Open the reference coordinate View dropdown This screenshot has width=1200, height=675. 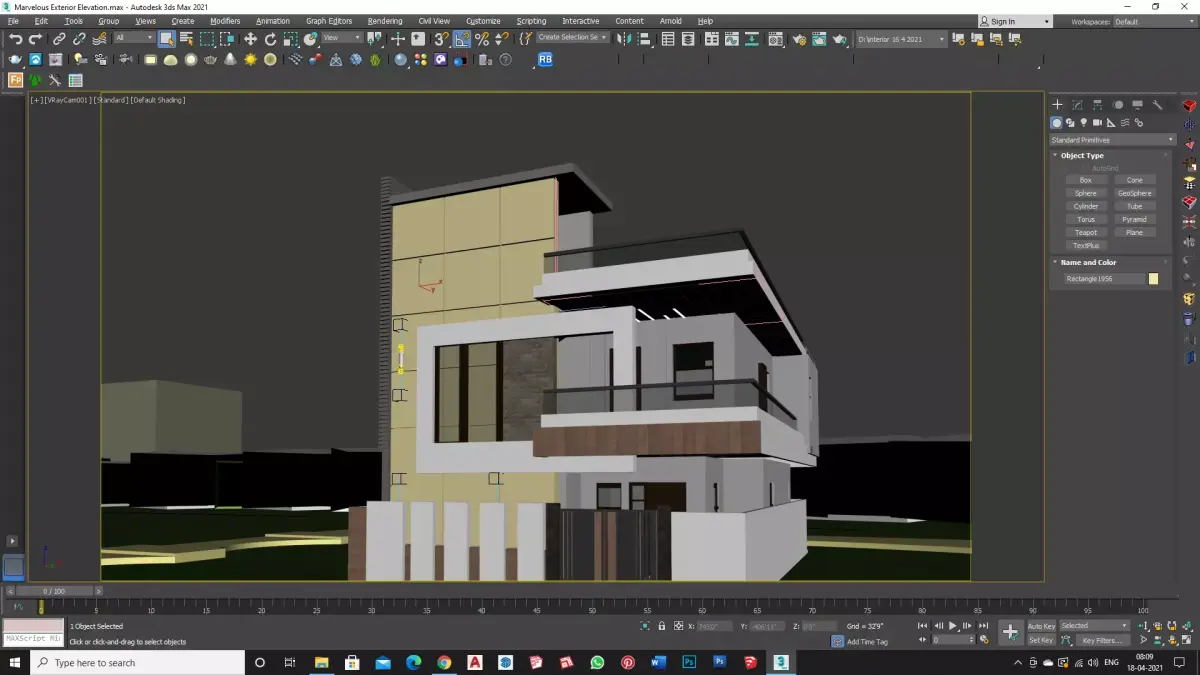pyautogui.click(x=343, y=38)
